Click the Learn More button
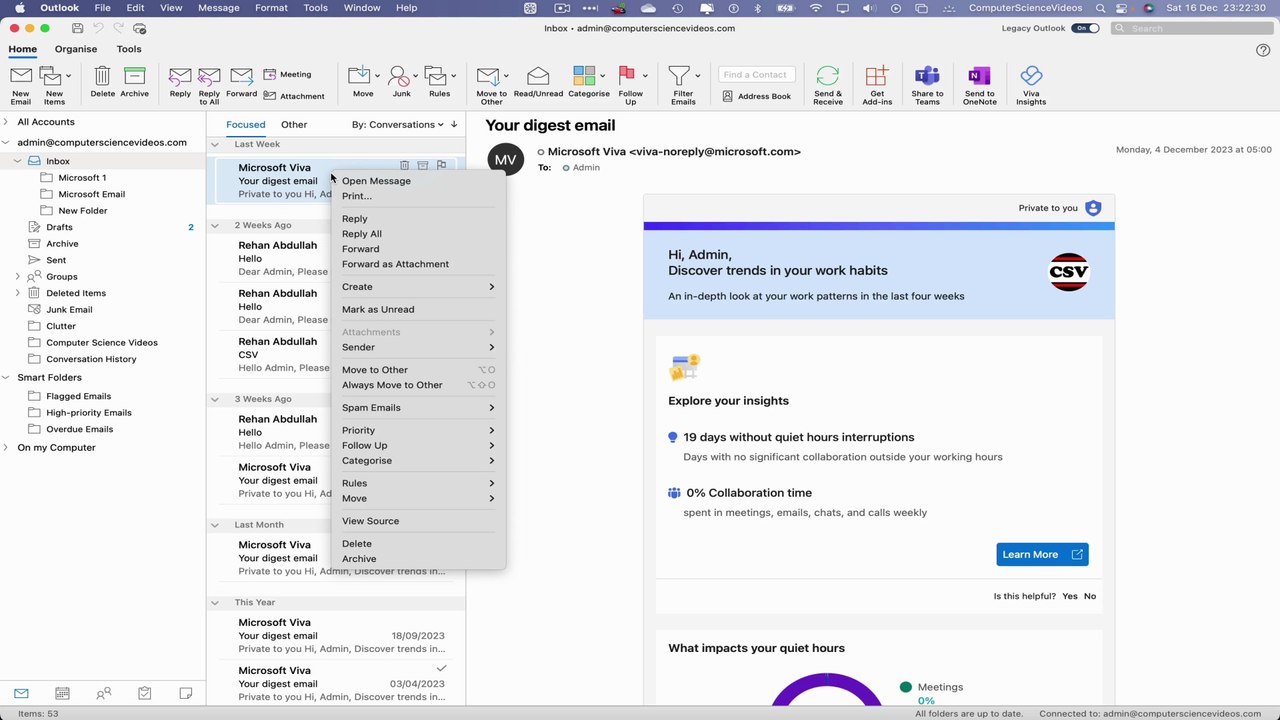1280x720 pixels. [1042, 554]
